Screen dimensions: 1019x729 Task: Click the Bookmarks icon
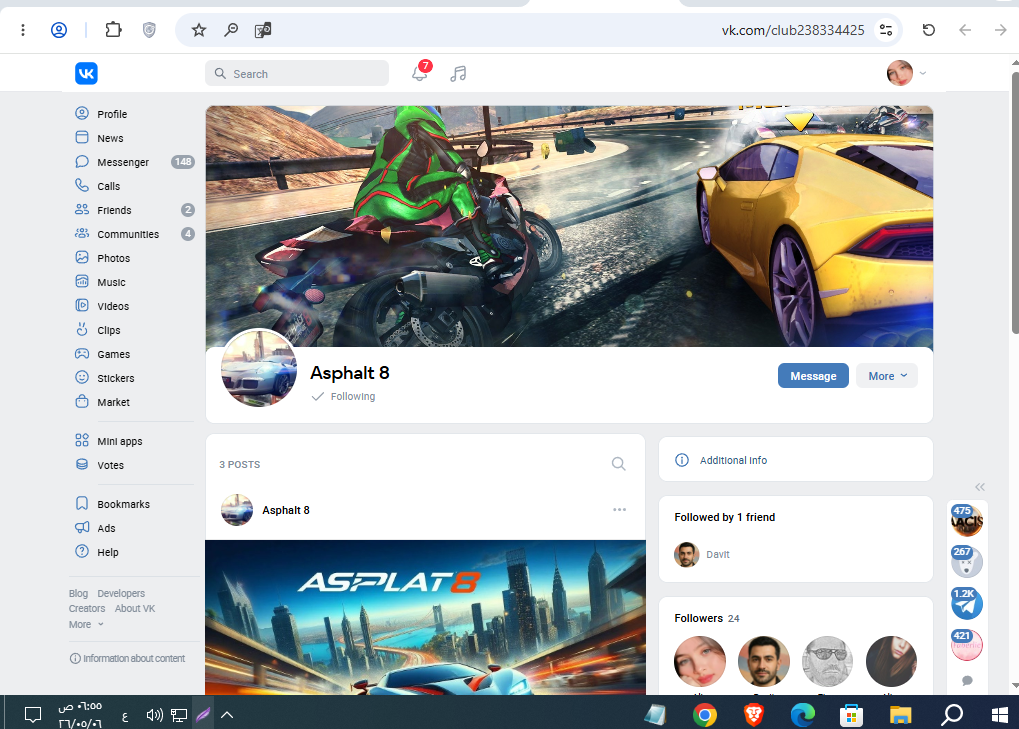(x=82, y=504)
